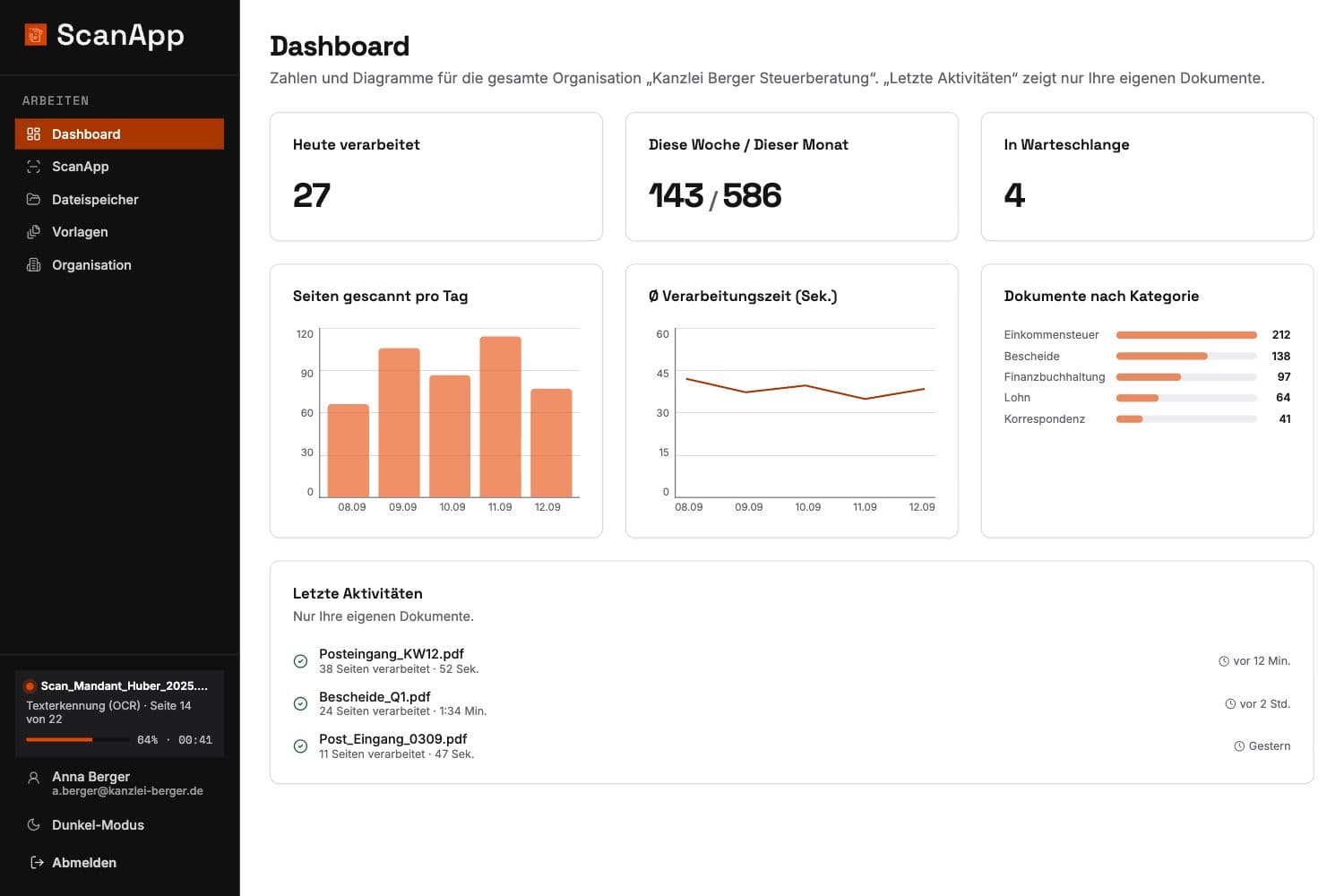Click the 143 / 586 weekly monthly count
This screenshot has width=1344, height=896.
tap(715, 195)
